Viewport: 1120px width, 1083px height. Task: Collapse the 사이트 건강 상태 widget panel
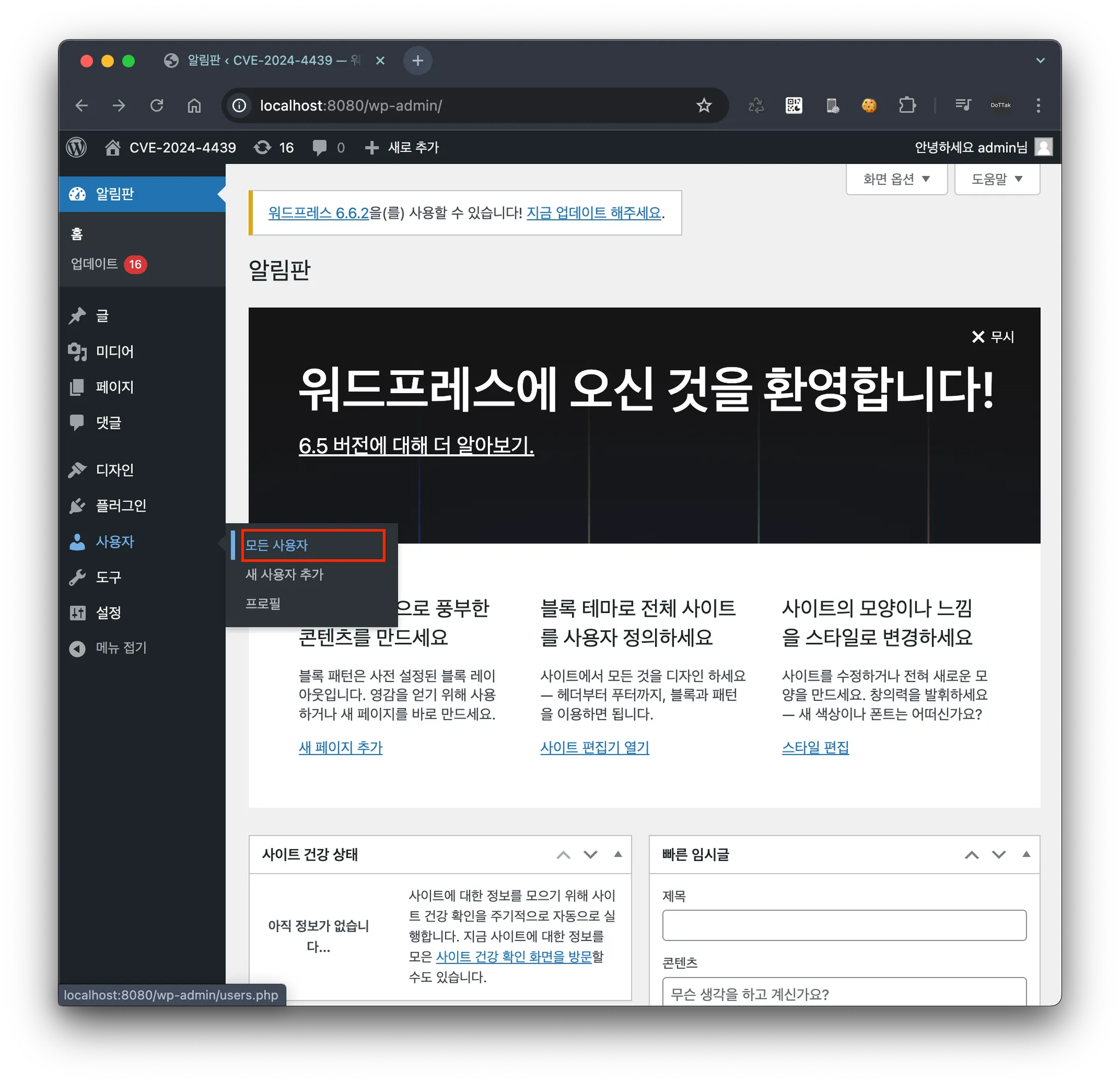pos(618,854)
